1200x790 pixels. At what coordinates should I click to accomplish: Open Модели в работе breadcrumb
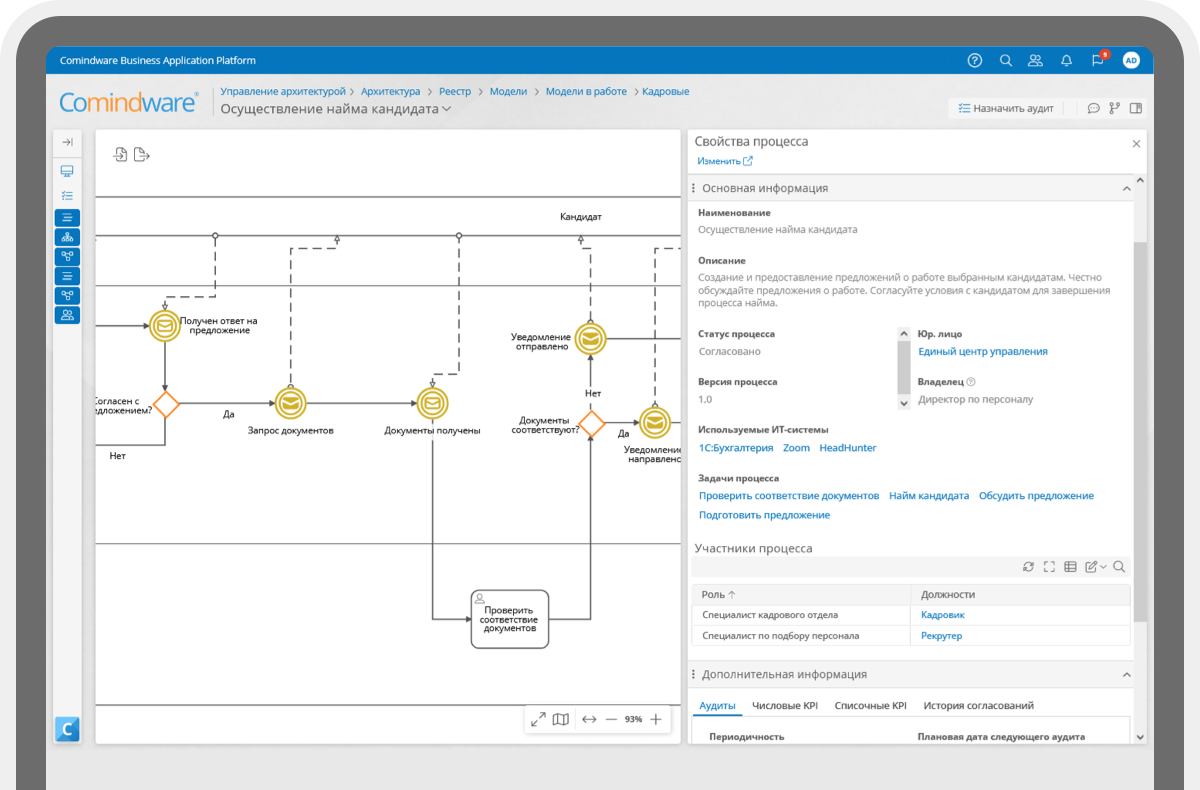[x=586, y=91]
